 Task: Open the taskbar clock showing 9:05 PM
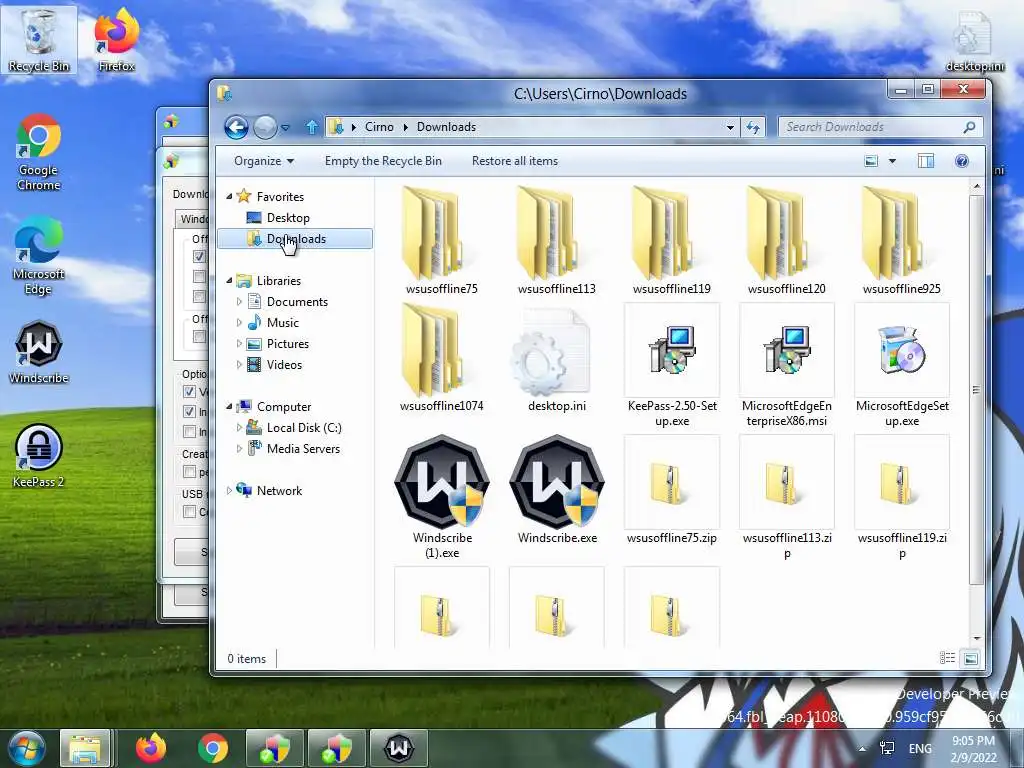pos(973,749)
